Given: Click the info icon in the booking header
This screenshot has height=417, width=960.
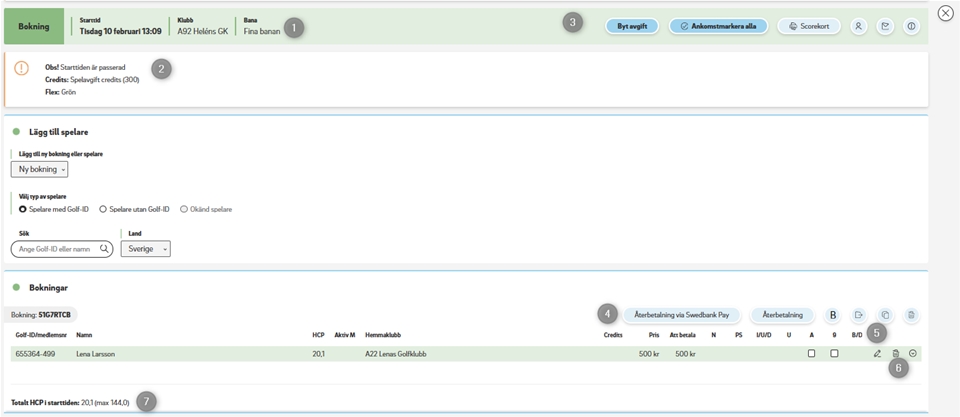Looking at the screenshot, I should click(911, 27).
